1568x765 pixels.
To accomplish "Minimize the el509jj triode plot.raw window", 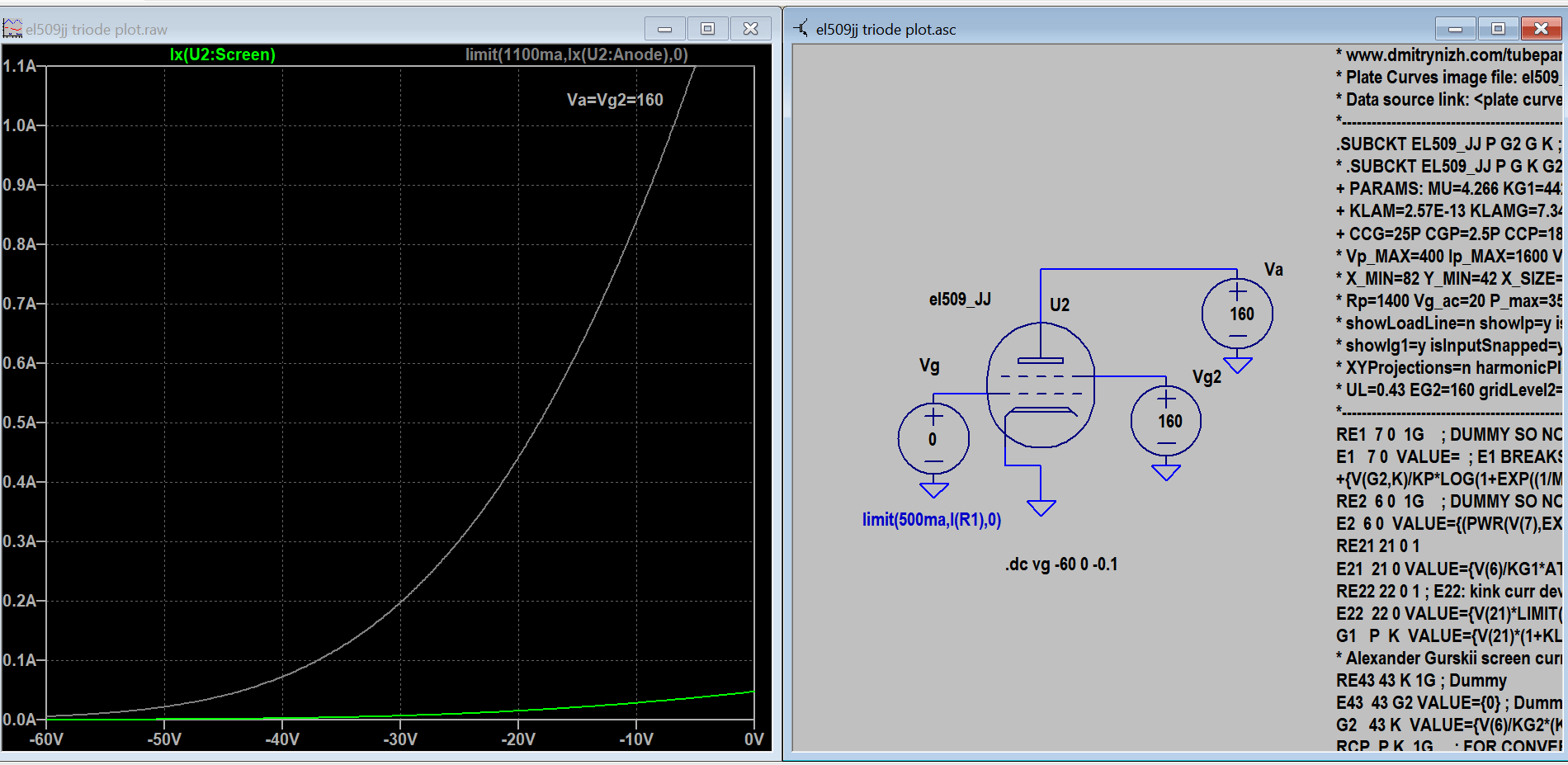I will (x=665, y=29).
